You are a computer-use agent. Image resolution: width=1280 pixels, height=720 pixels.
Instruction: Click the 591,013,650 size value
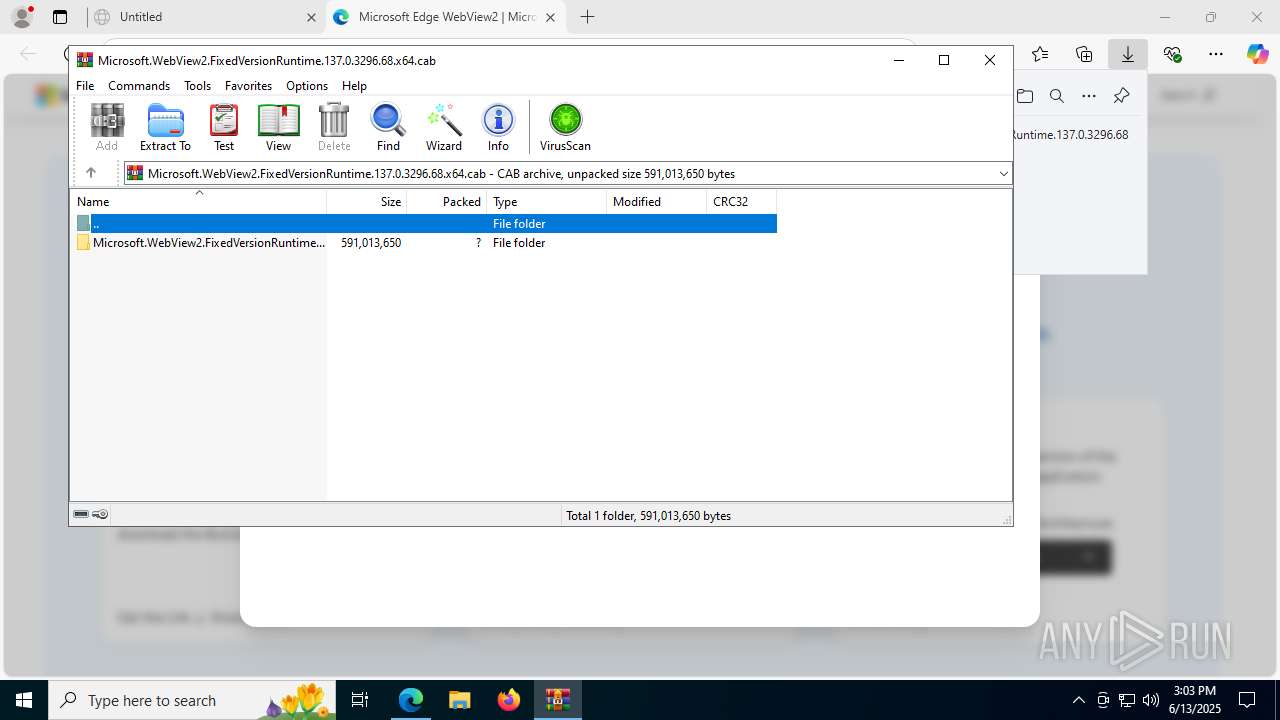tap(371, 243)
